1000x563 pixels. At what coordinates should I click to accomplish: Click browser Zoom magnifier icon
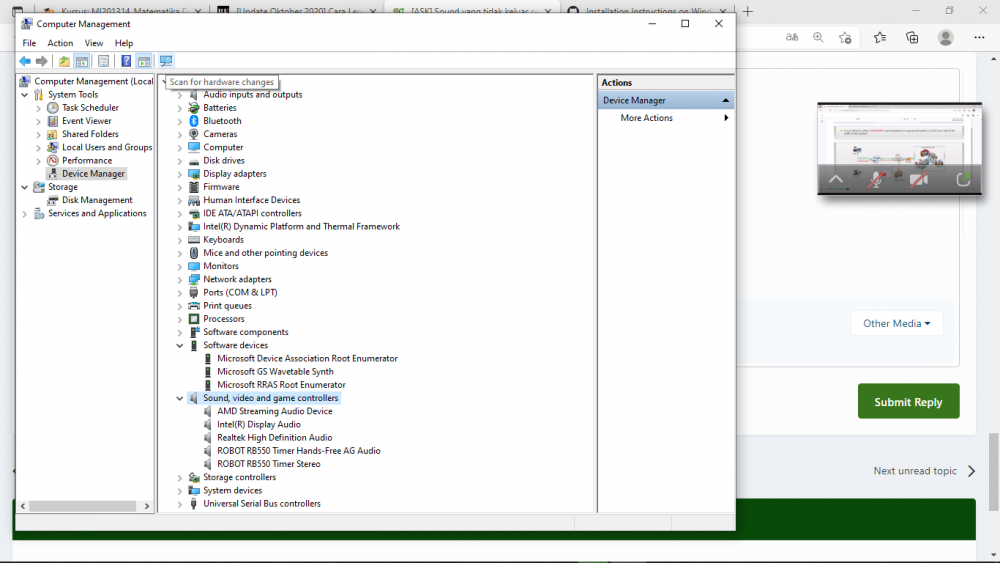818,38
